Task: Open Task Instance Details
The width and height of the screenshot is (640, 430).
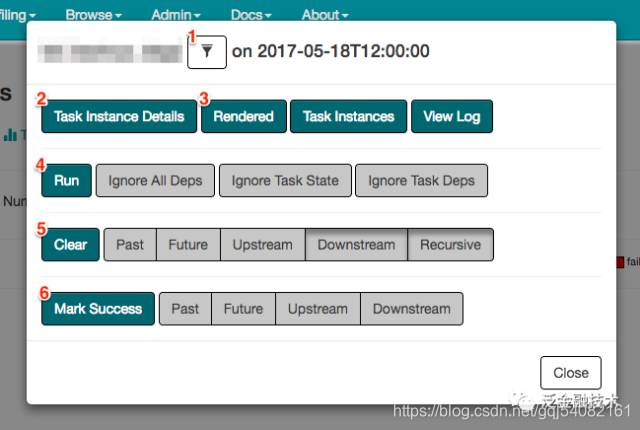Action: tap(119, 116)
